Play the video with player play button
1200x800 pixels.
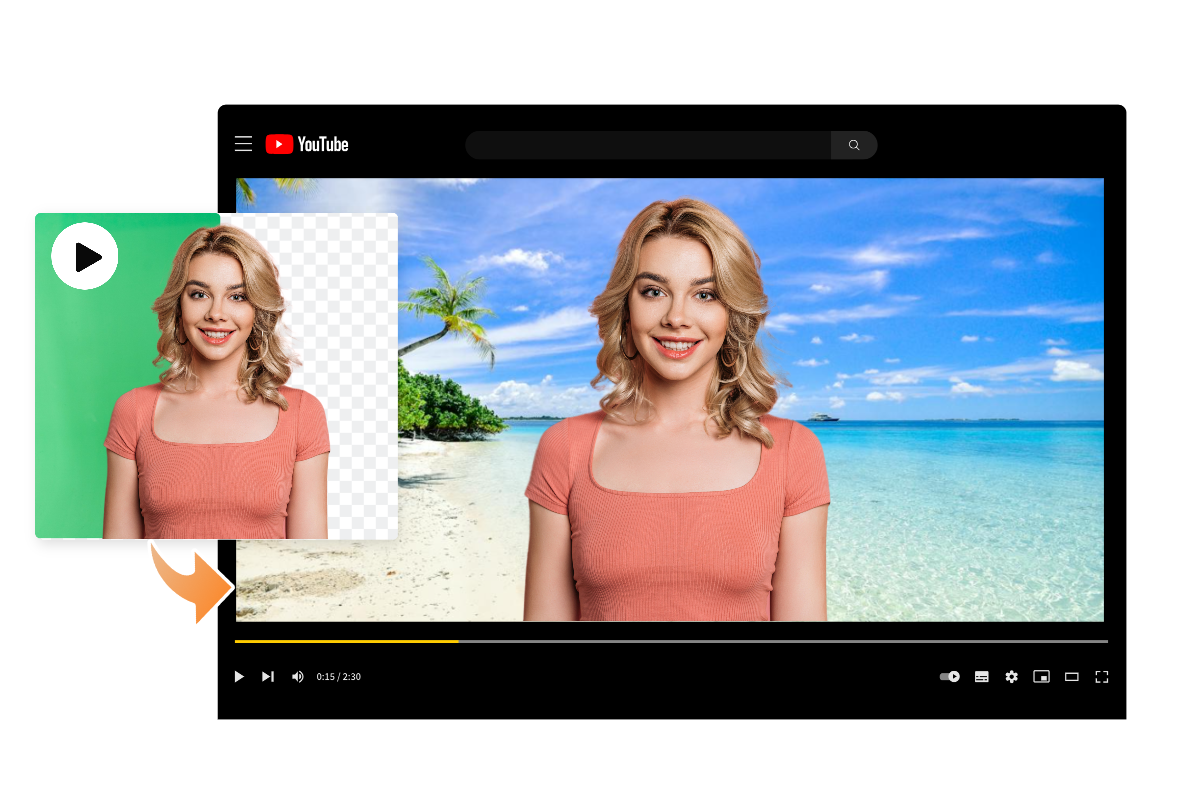click(x=239, y=677)
